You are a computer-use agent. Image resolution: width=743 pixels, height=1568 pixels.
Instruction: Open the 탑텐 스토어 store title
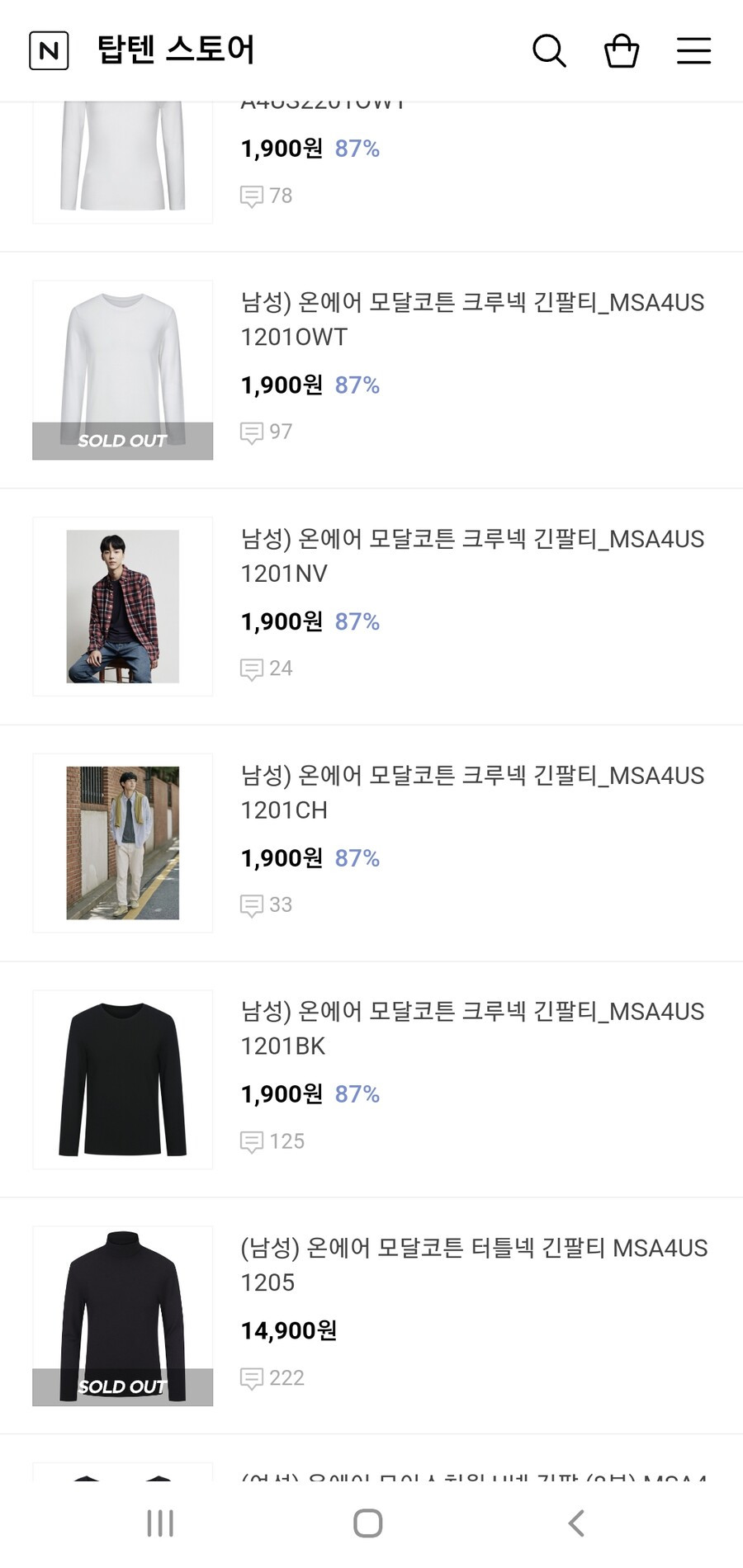click(176, 50)
